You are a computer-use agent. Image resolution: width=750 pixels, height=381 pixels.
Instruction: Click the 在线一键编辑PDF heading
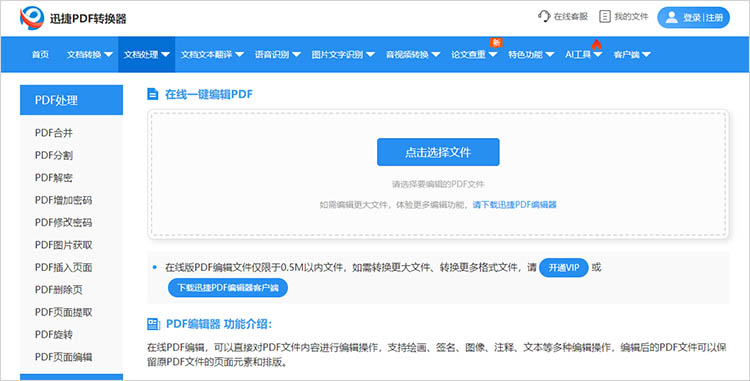[x=209, y=95]
